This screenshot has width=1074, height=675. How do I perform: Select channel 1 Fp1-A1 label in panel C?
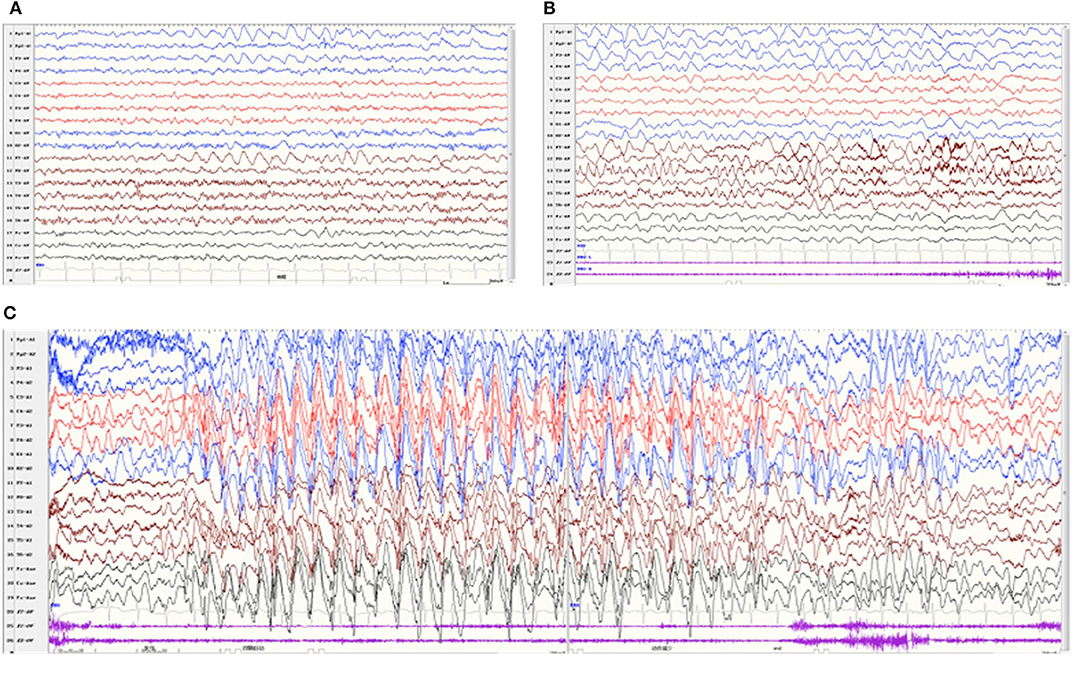coord(25,340)
